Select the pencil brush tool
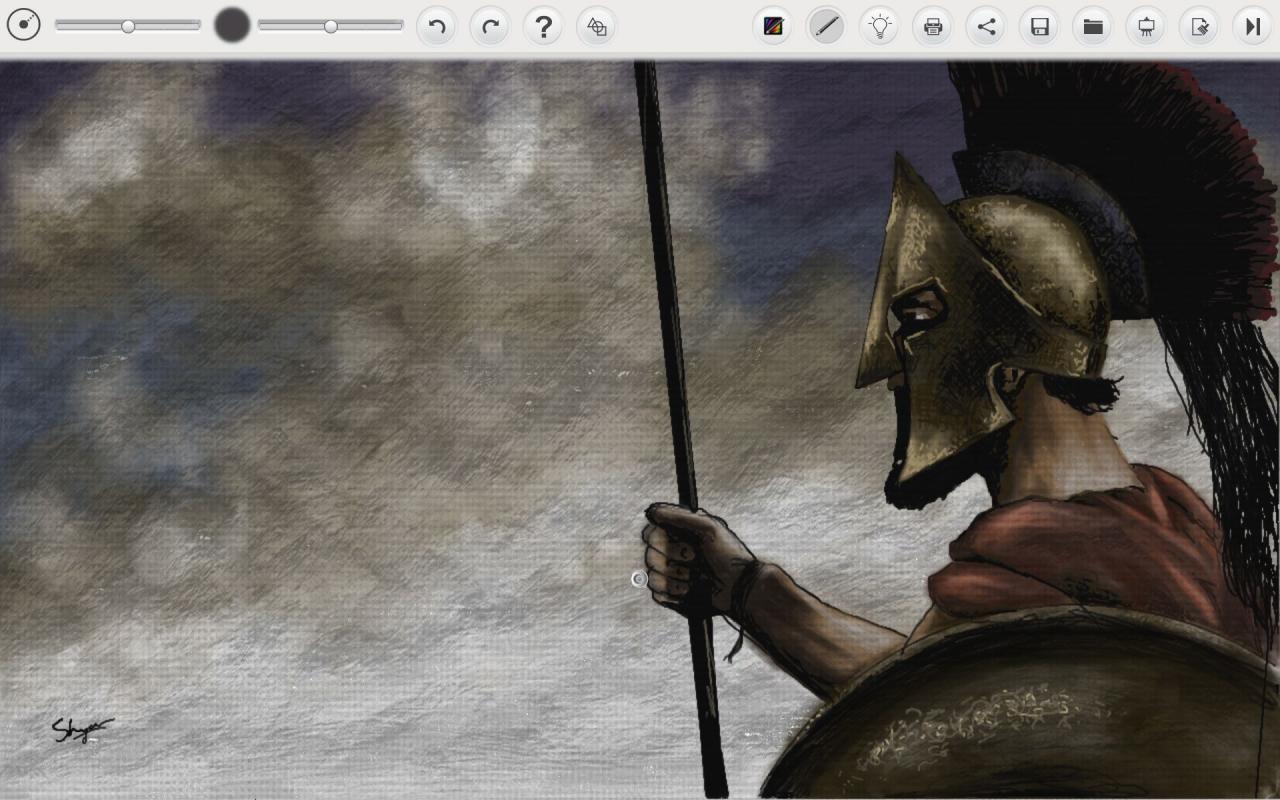The height and width of the screenshot is (800, 1280). [x=826, y=27]
